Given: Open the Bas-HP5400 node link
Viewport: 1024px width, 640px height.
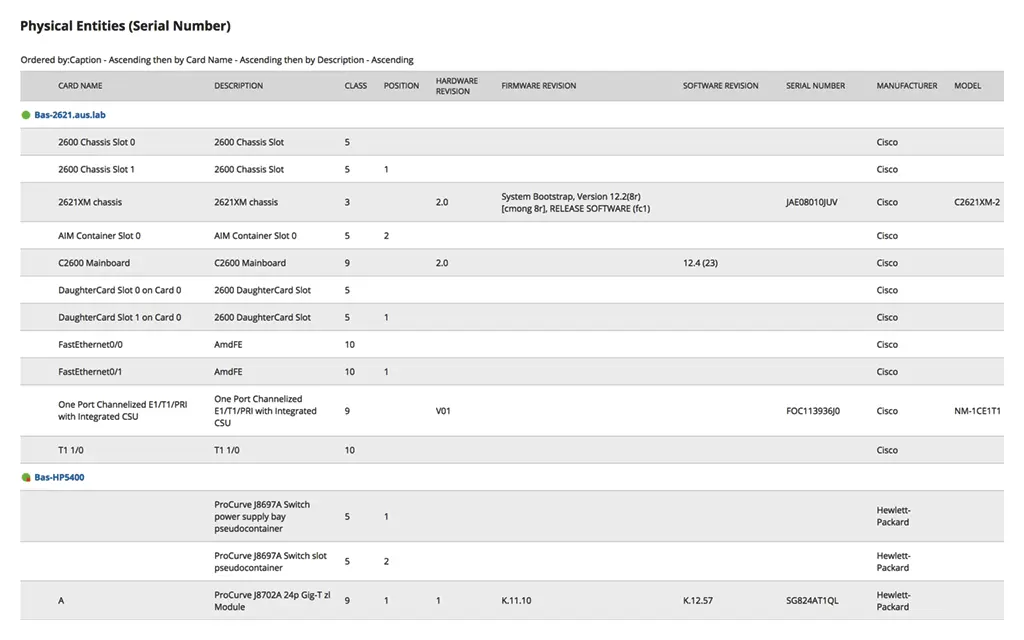Looking at the screenshot, I should pyautogui.click(x=59, y=477).
